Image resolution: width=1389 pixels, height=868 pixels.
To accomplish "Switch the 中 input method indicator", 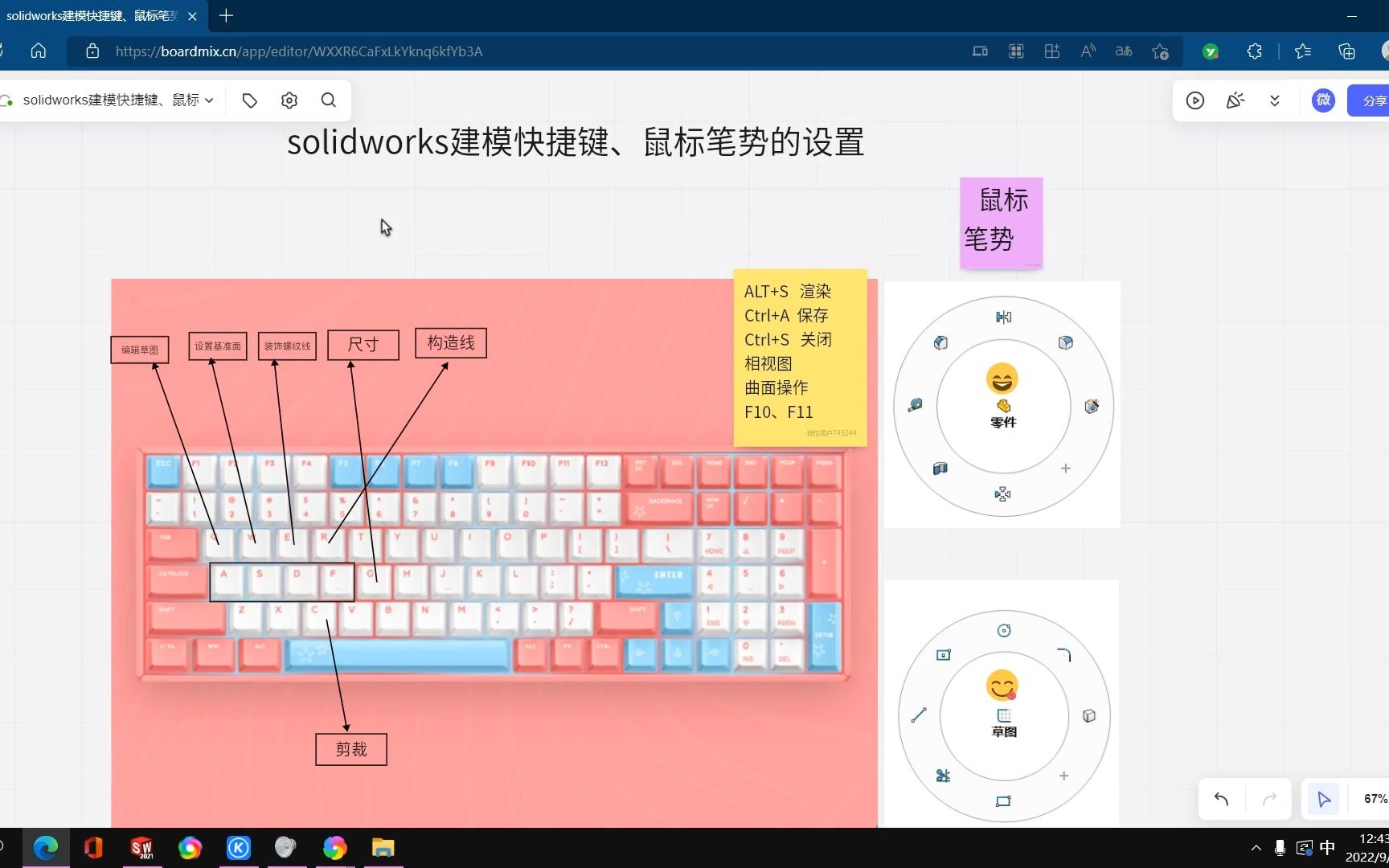I will [x=1328, y=848].
